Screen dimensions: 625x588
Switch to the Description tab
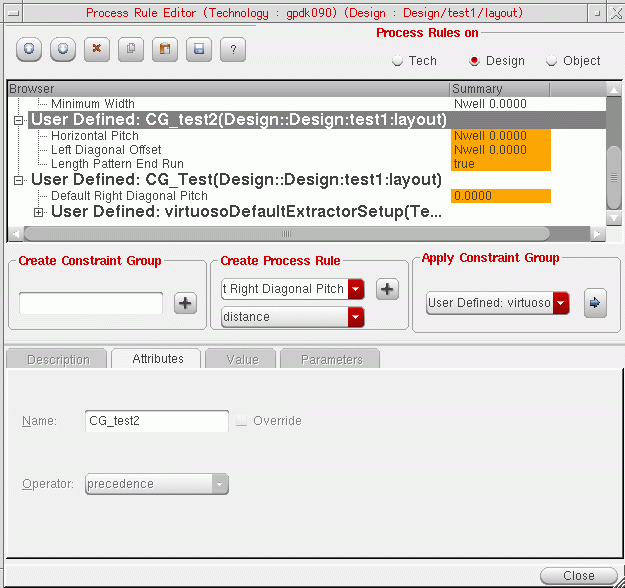tap(57, 359)
